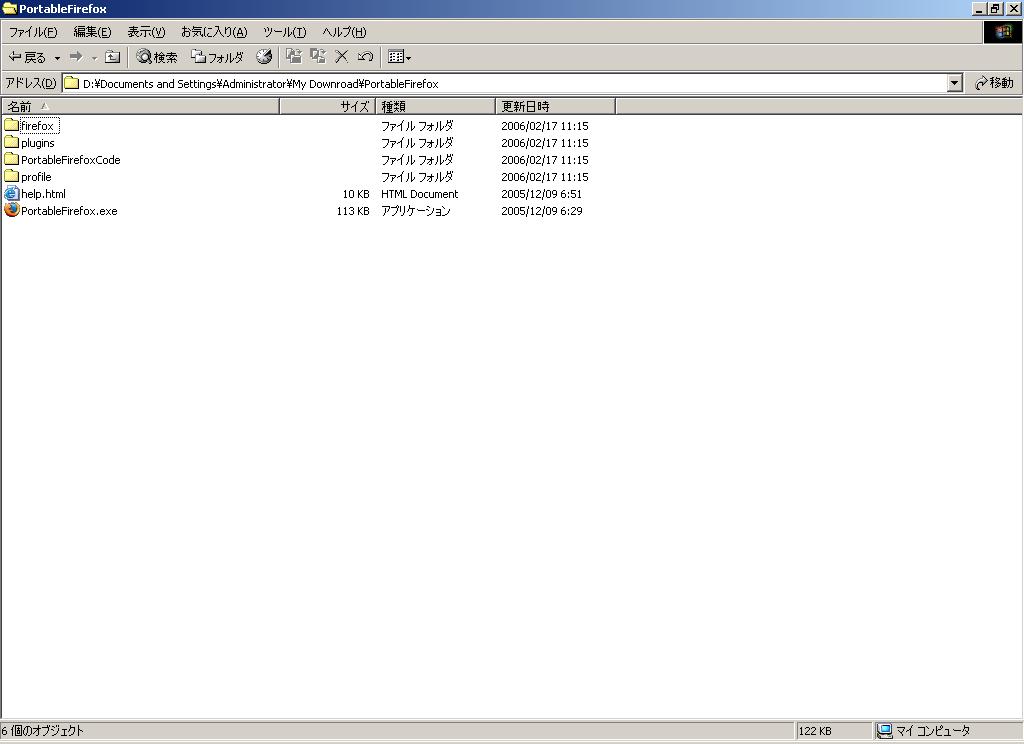Click the Delete X toolbar icon
Screen dimensions: 1024x744
click(341, 57)
